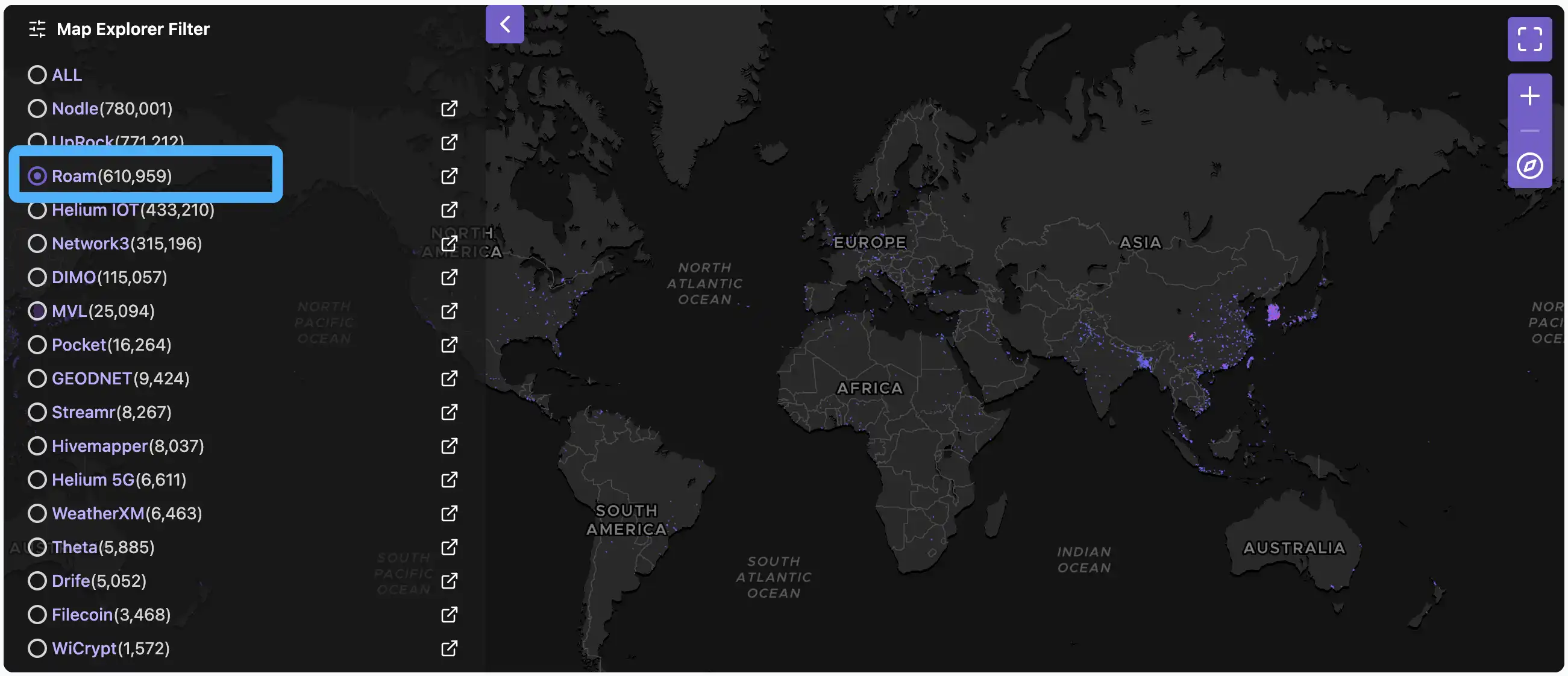Collapse the filter panel with the chevron
The height and width of the screenshot is (676, 1568).
tap(504, 24)
